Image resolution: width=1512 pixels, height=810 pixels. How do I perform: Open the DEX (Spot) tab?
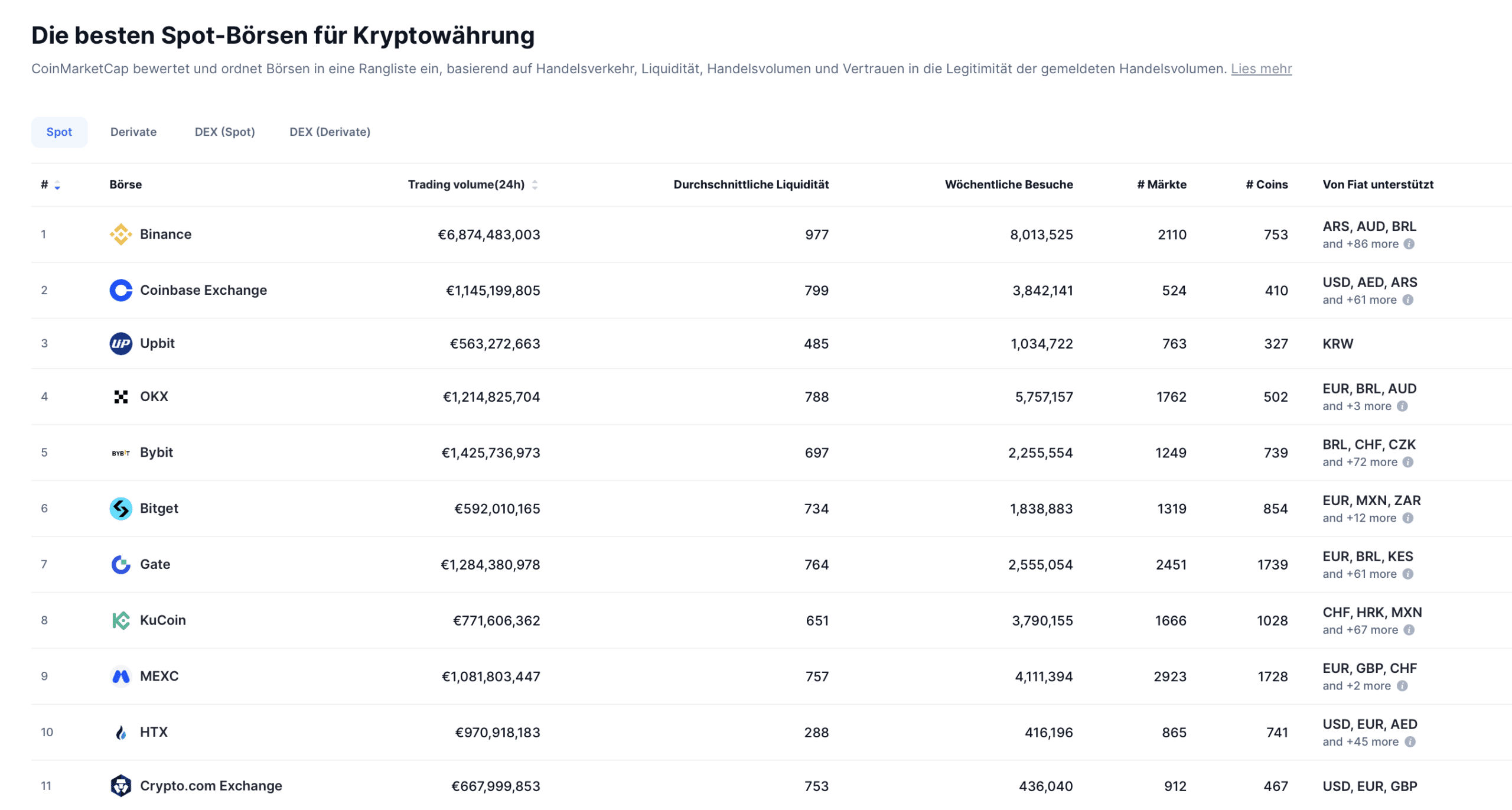[x=224, y=132]
